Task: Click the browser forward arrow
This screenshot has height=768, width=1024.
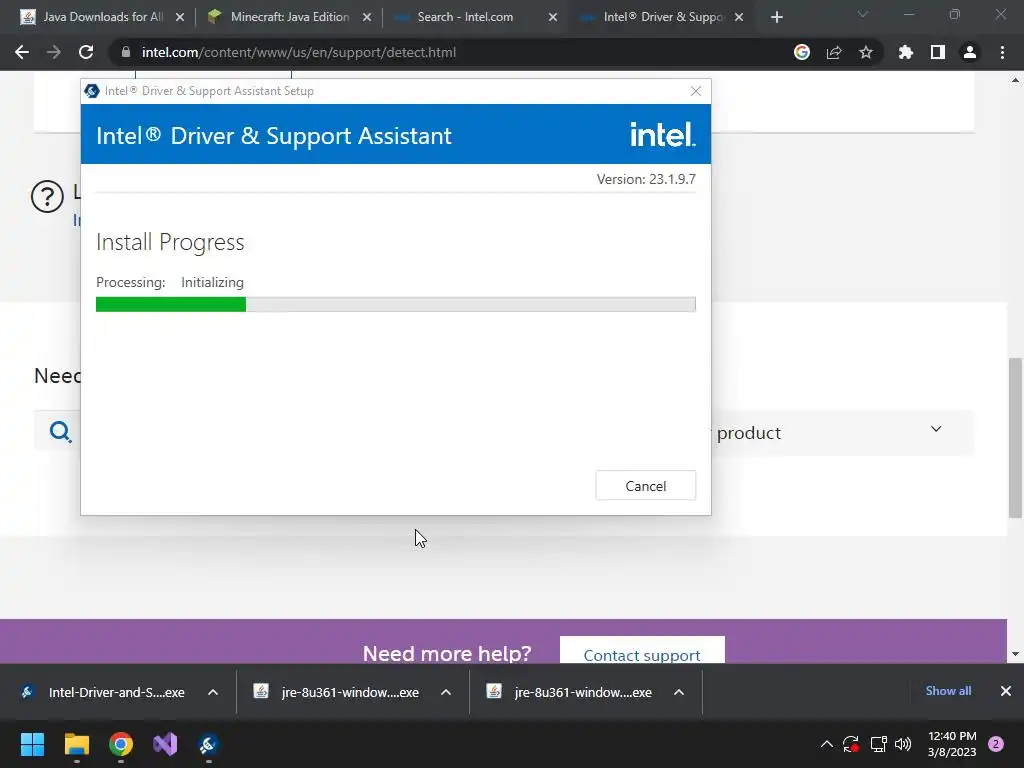Action: pos(54,52)
